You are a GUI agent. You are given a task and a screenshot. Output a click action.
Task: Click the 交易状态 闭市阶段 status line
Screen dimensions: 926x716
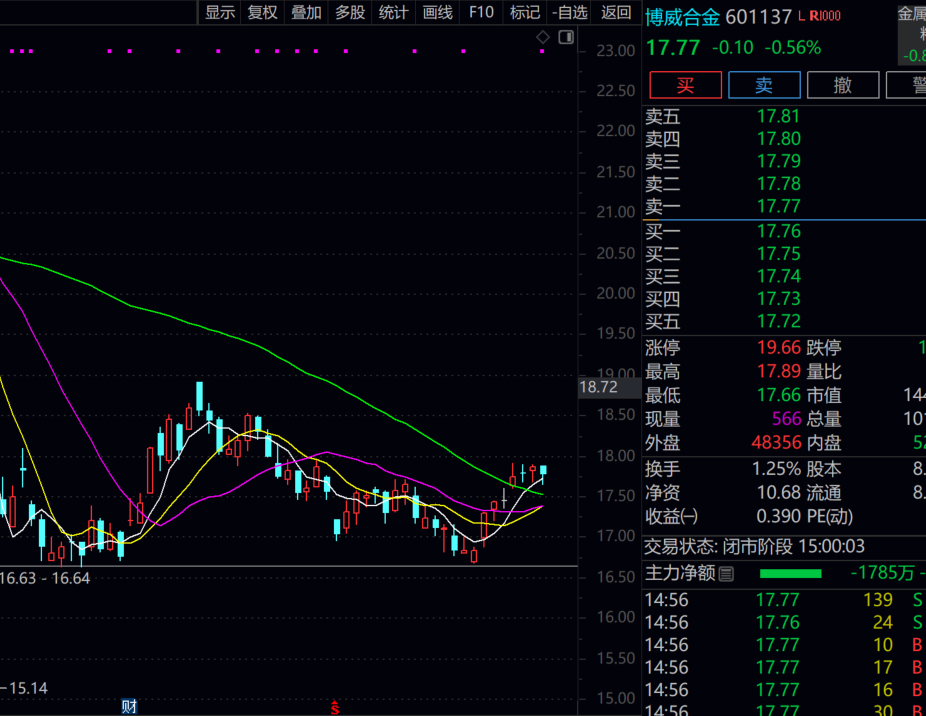click(754, 546)
